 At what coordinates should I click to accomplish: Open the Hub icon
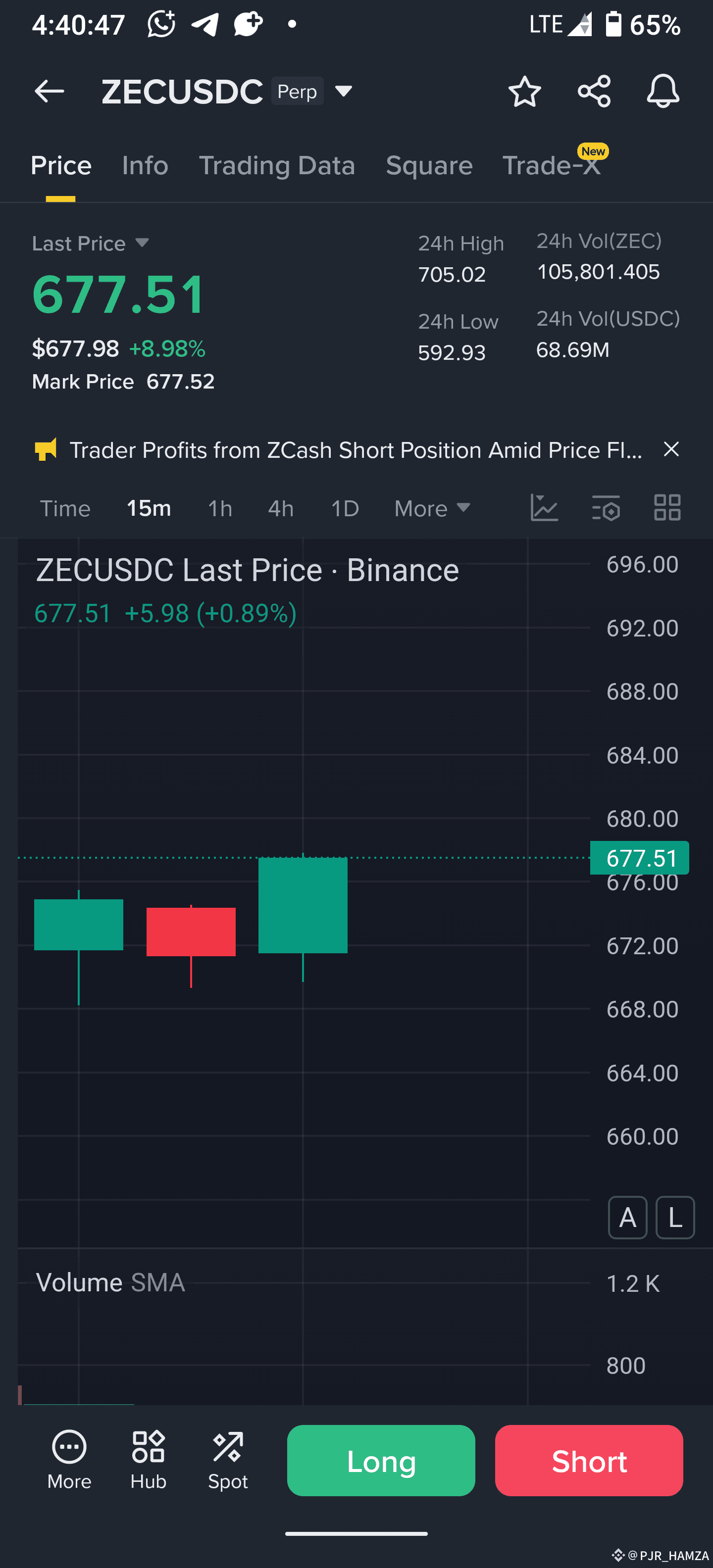click(148, 1460)
